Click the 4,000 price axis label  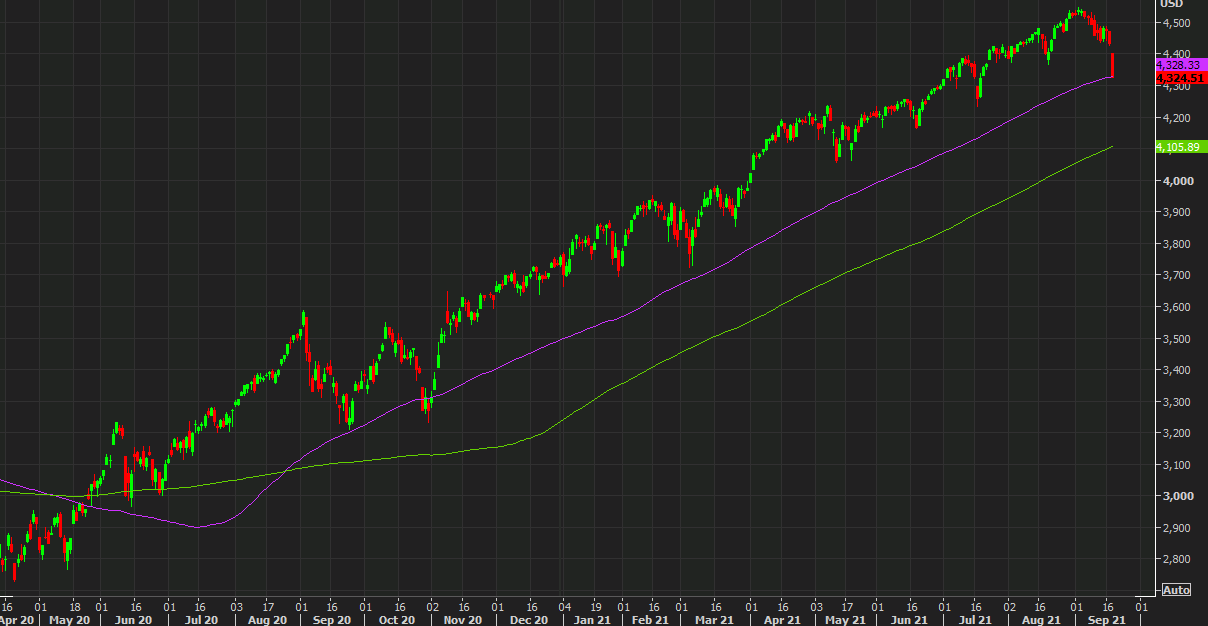pos(1174,181)
